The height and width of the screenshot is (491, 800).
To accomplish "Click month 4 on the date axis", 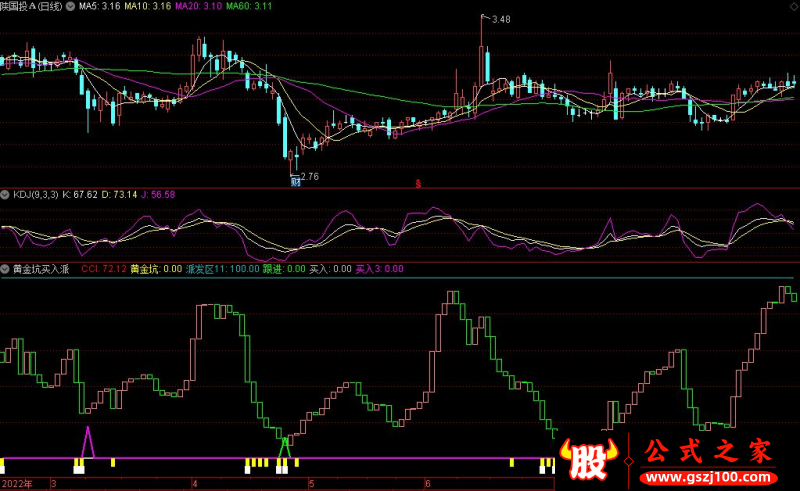I will (194, 483).
